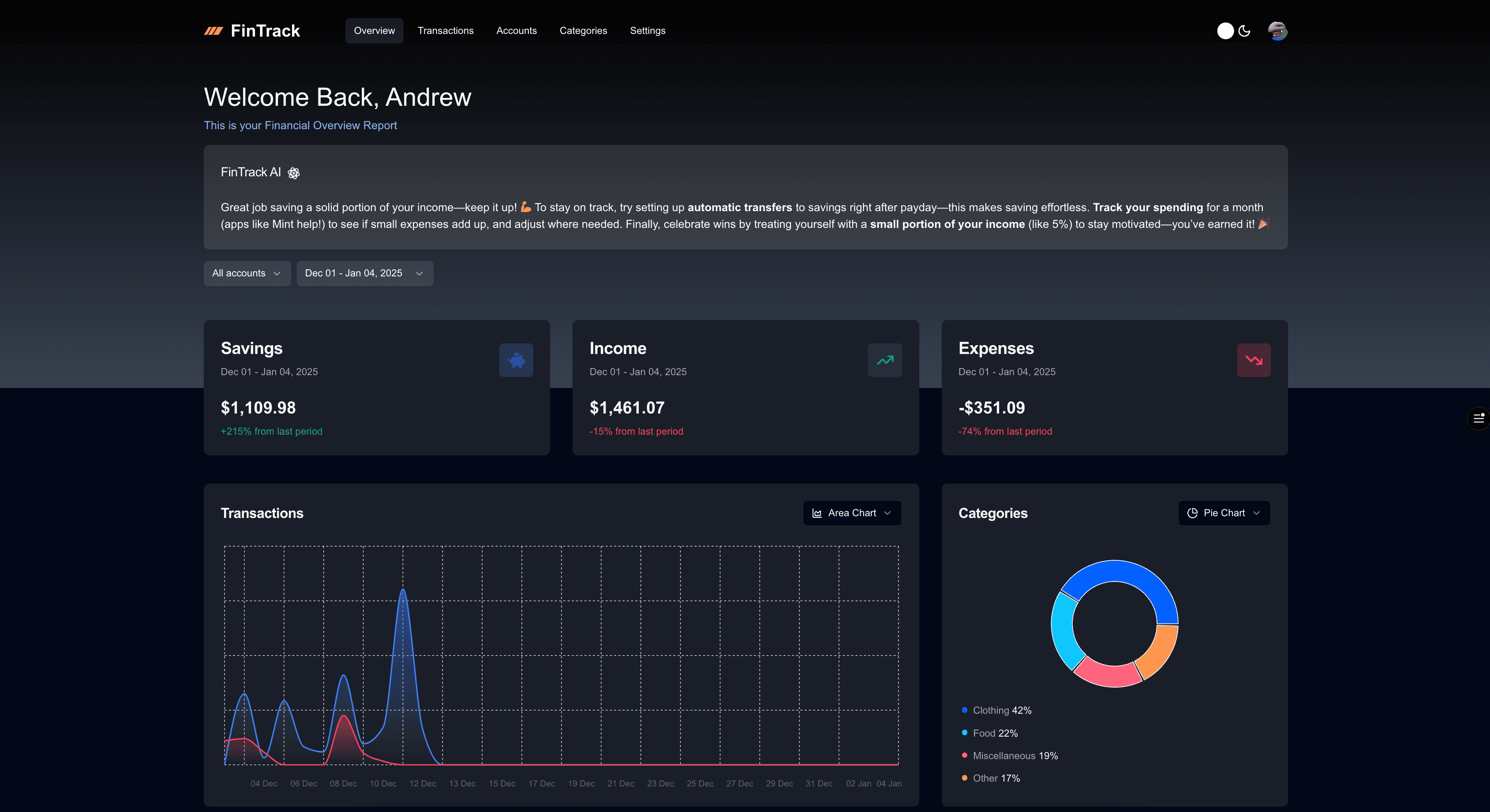Click the FinTrack AI sparkle icon
This screenshot has height=812, width=1490.
(x=294, y=173)
